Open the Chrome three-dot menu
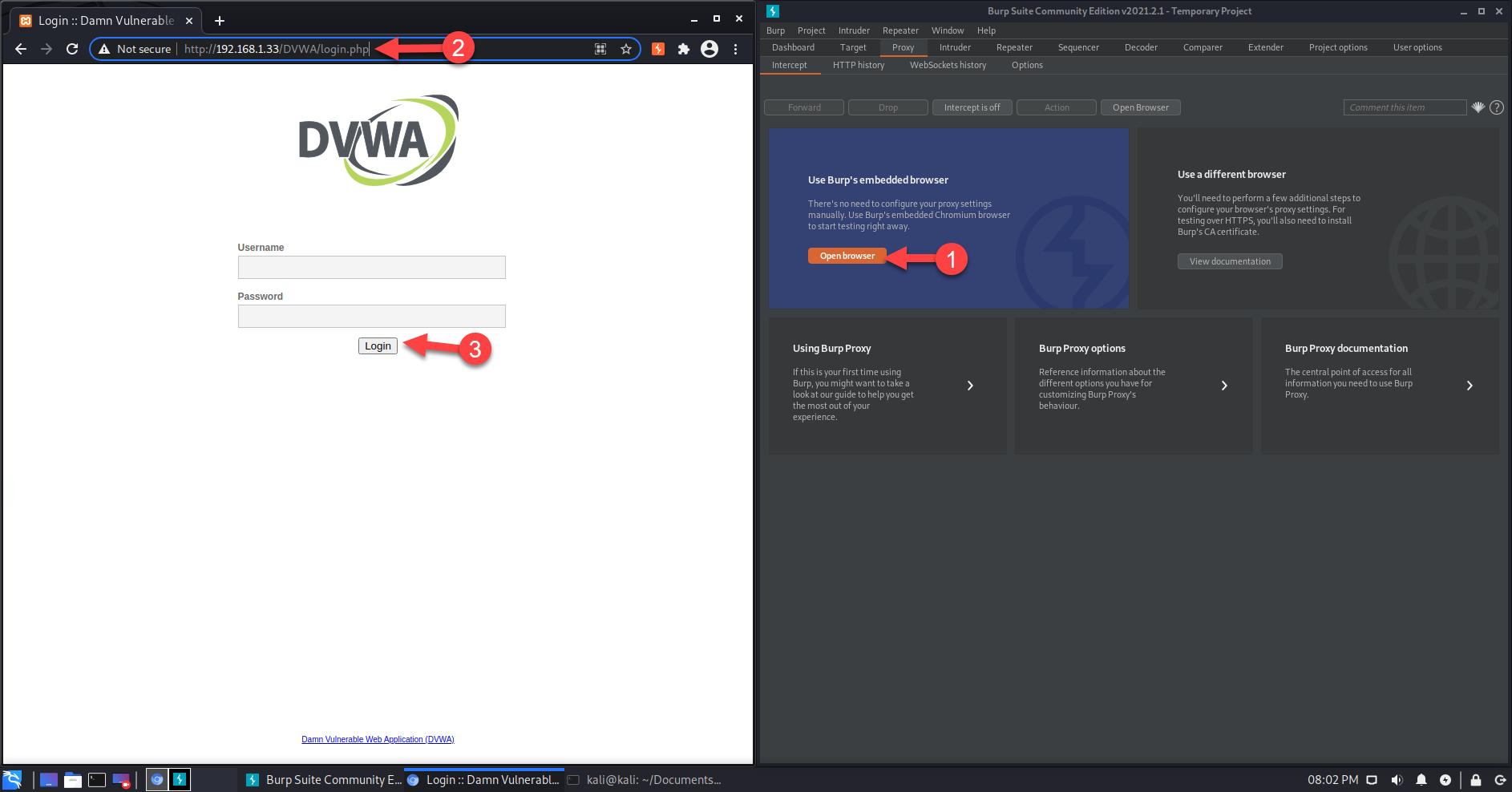The height and width of the screenshot is (792, 1512). coord(735,49)
